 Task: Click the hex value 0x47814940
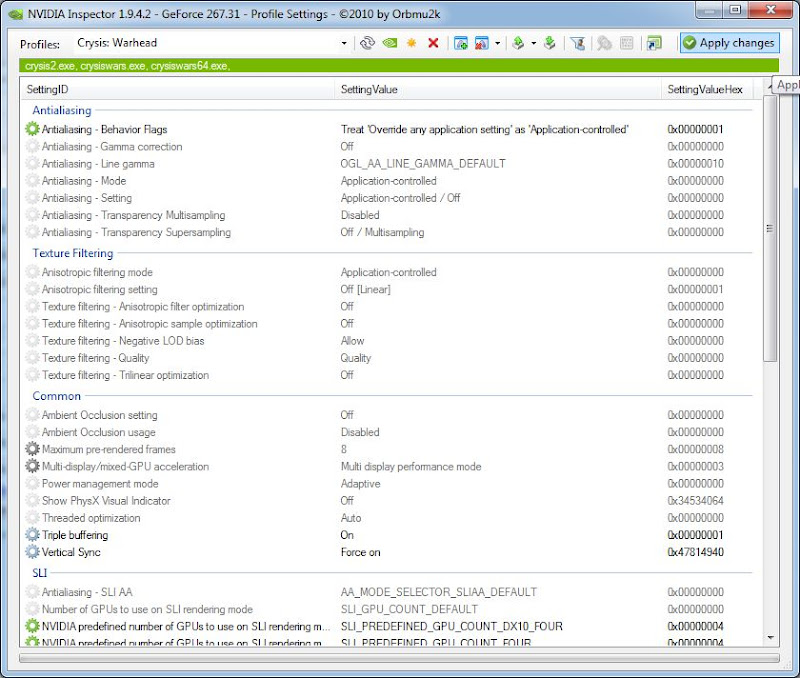coord(695,552)
